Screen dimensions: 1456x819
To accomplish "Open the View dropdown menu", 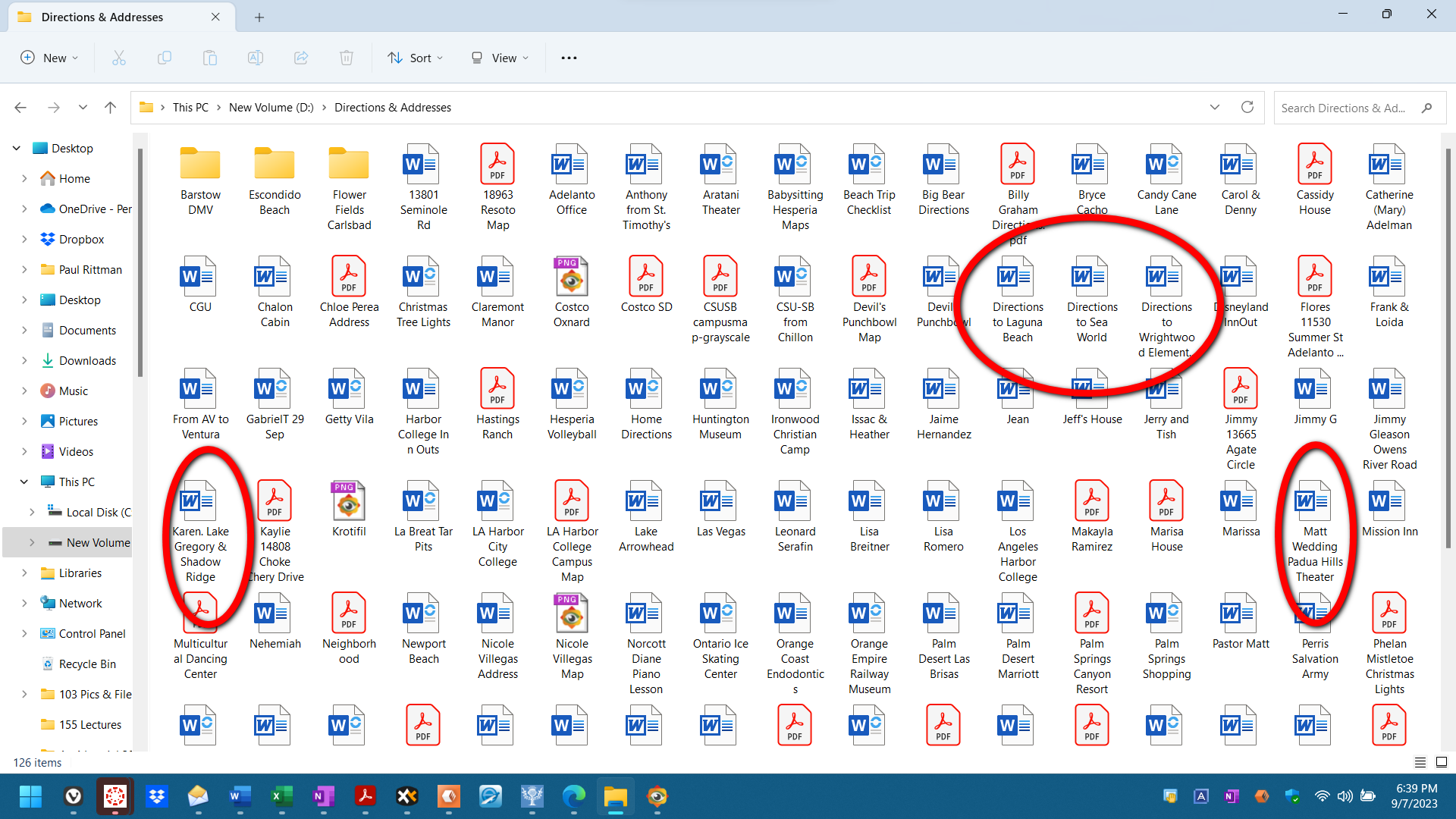I will (x=500, y=58).
